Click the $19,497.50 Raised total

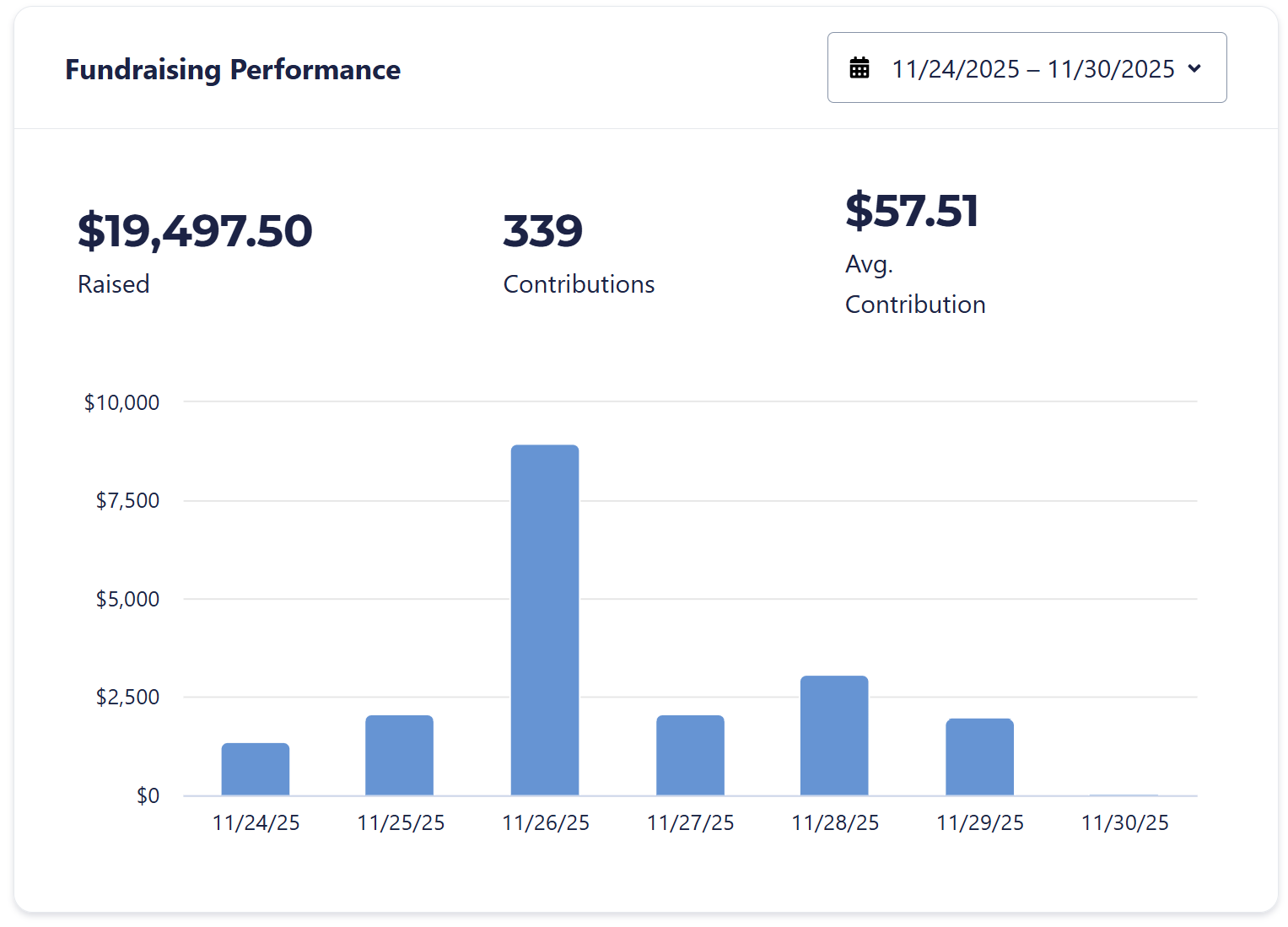(x=195, y=231)
